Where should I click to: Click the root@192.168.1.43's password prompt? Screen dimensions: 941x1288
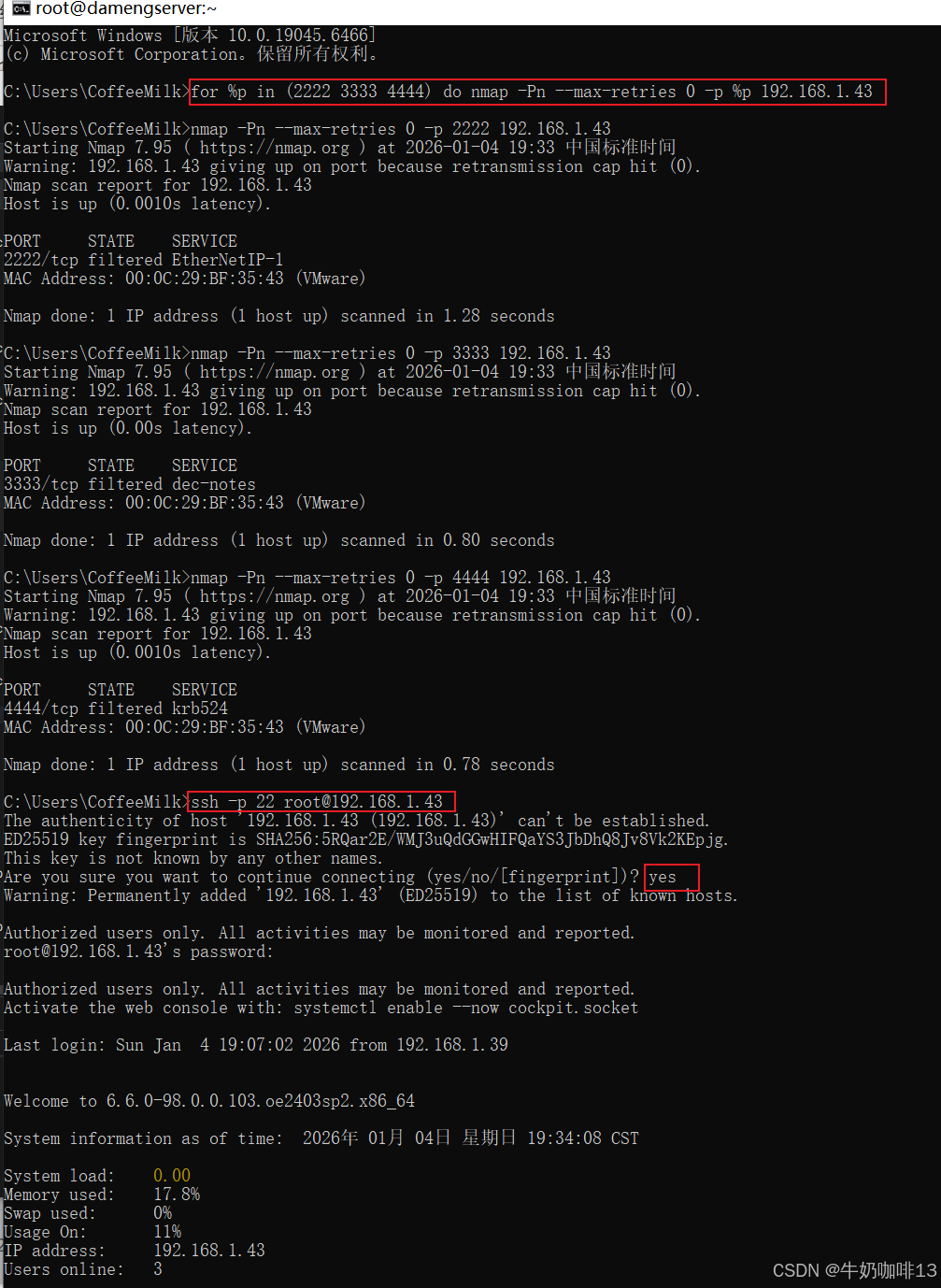[x=138, y=952]
